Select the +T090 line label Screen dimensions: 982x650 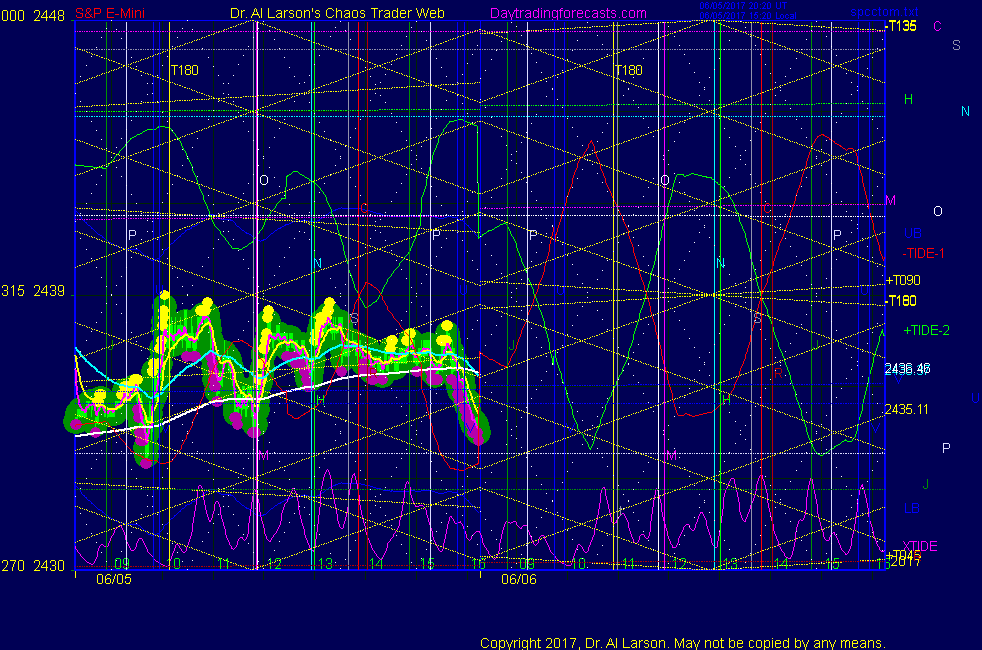pos(903,280)
